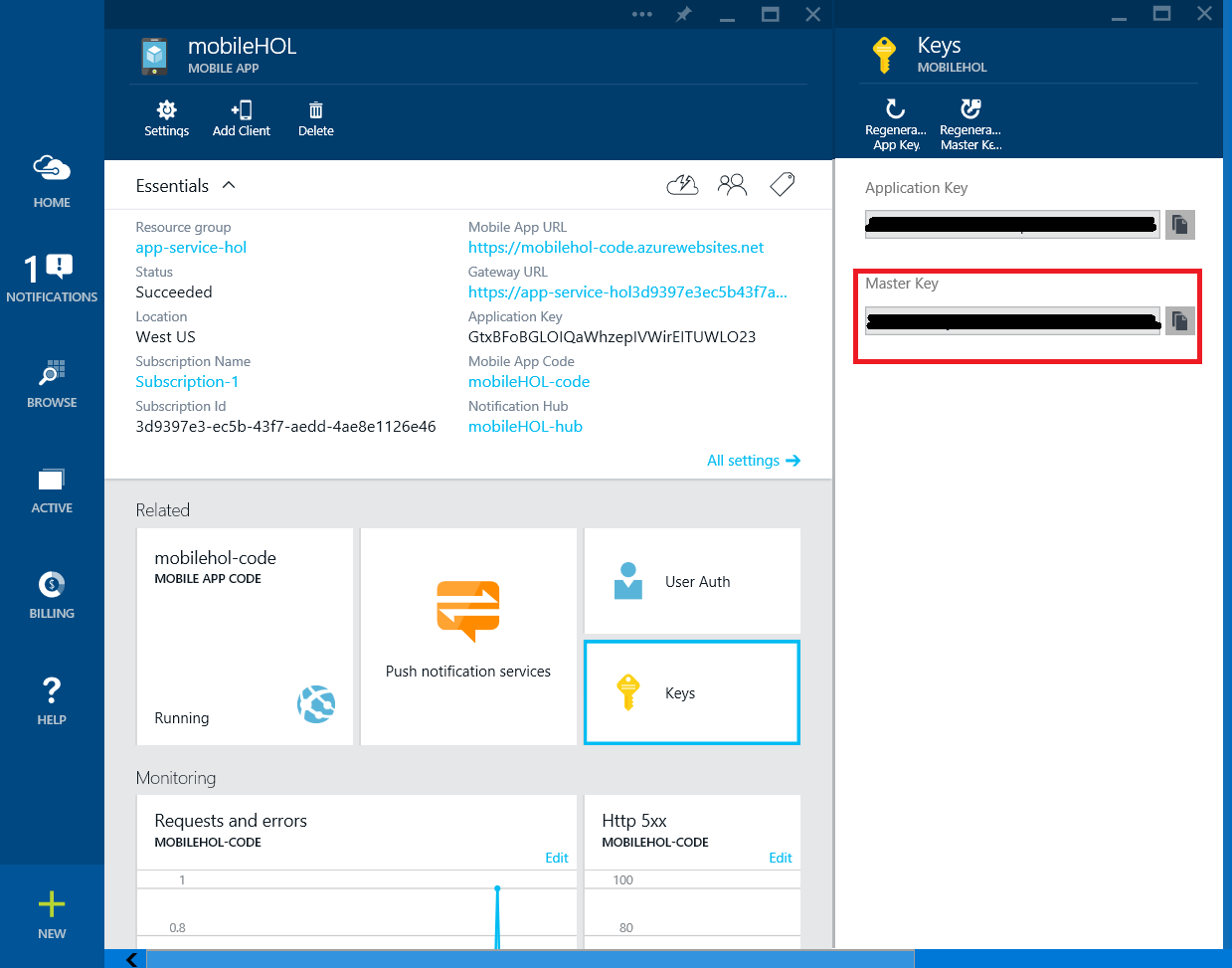Screen dimensions: 1232x968
Task: Click the Master Key input field
Action: pyautogui.click(x=1012, y=320)
